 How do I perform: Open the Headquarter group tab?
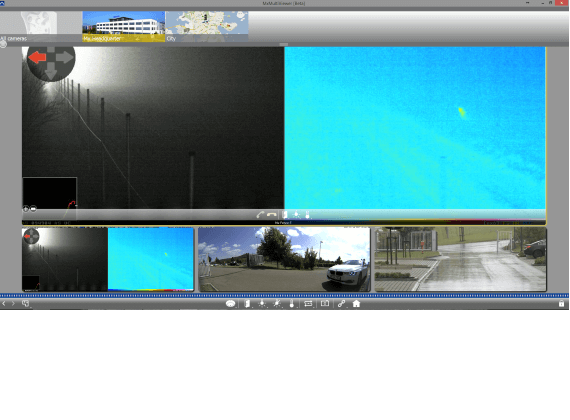click(124, 27)
